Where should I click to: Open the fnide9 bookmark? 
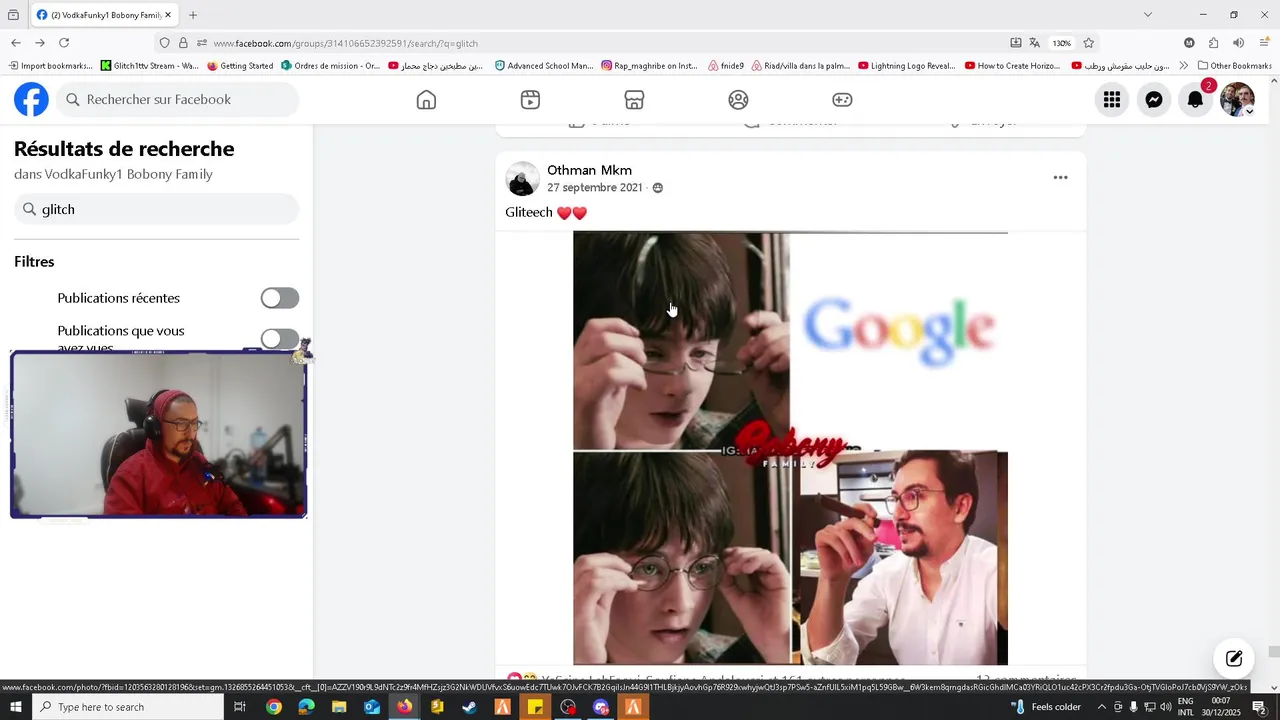pyautogui.click(x=726, y=66)
